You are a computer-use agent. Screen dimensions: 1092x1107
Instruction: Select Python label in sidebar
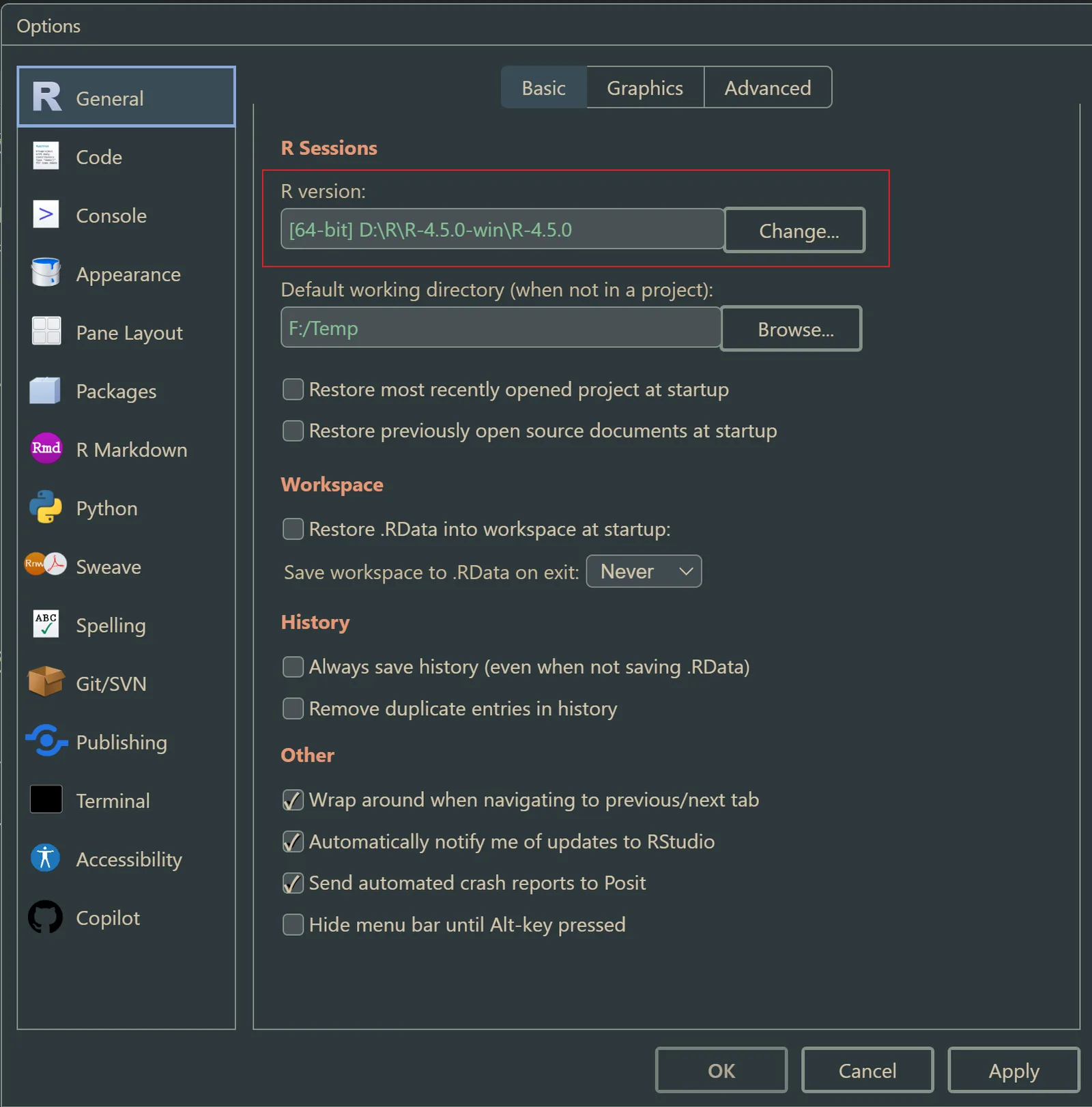pyautogui.click(x=106, y=508)
